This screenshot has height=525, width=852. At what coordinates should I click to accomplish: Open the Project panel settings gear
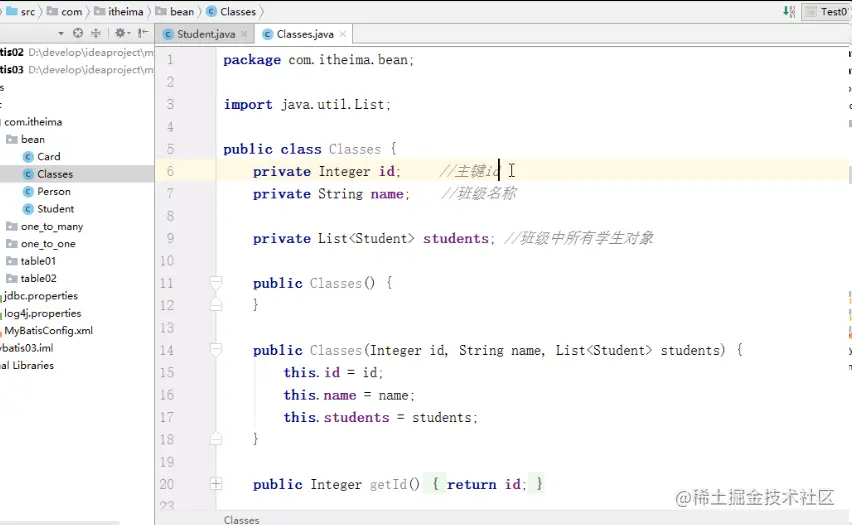coord(122,34)
